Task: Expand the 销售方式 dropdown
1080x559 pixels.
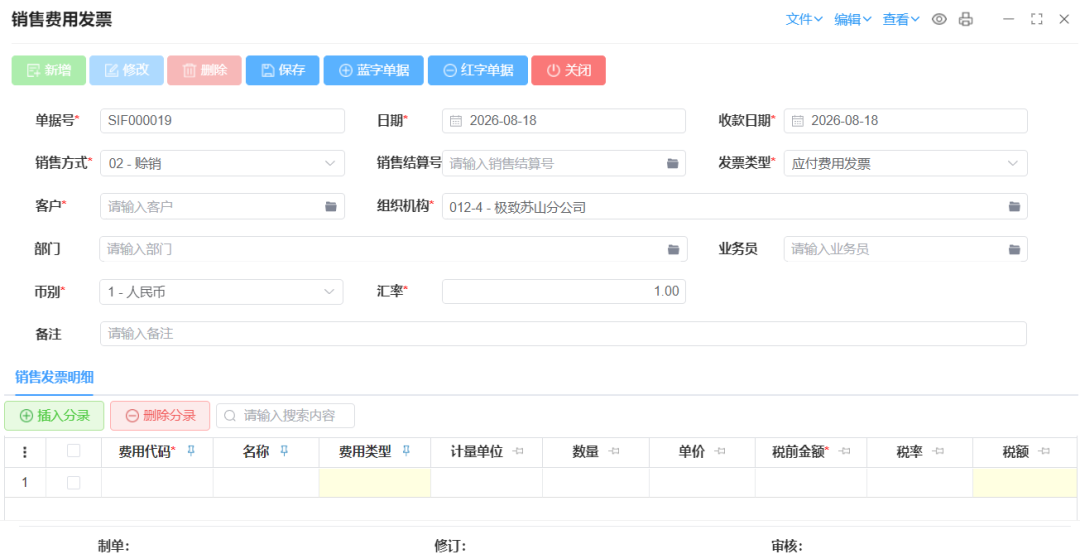Action: click(329, 163)
